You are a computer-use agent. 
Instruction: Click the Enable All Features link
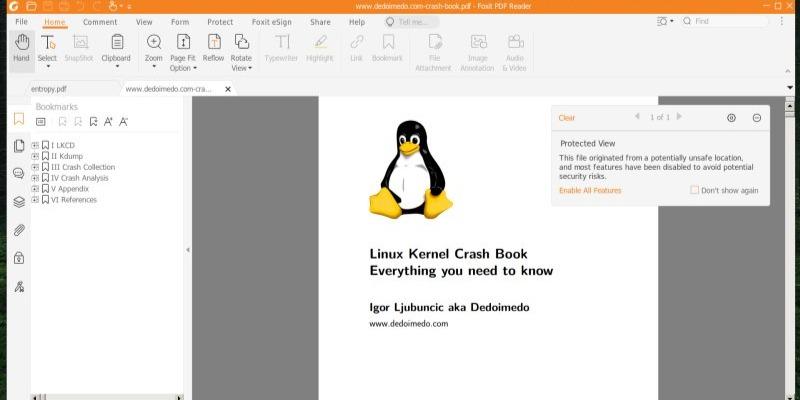point(589,190)
